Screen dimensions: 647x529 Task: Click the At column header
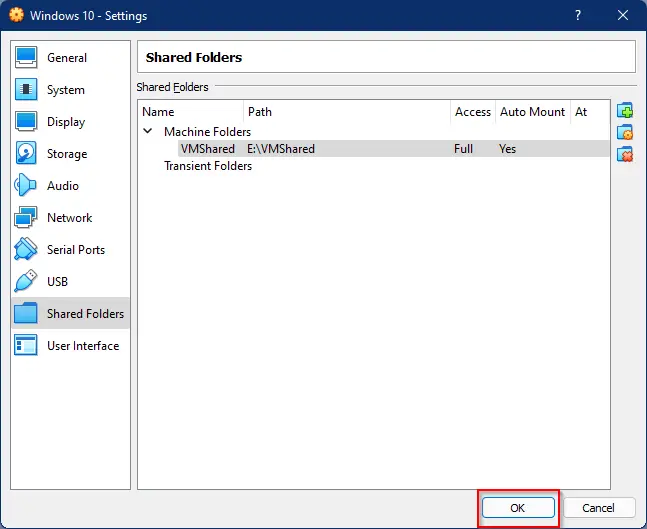(581, 112)
